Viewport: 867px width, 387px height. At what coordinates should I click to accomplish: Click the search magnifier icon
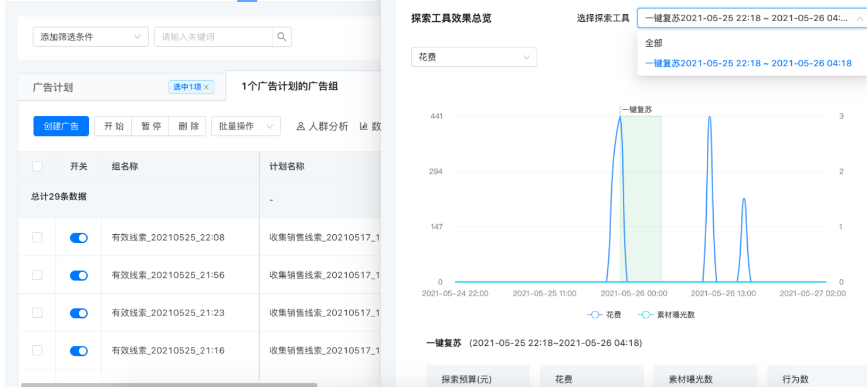[x=281, y=37]
